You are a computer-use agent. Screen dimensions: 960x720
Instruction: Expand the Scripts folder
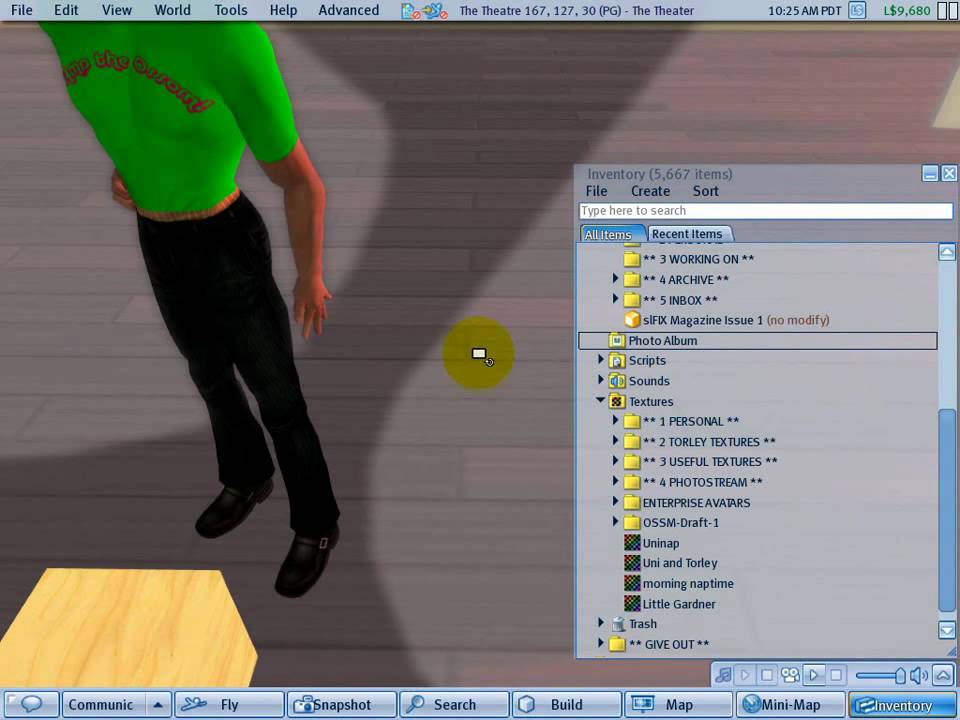pos(601,360)
